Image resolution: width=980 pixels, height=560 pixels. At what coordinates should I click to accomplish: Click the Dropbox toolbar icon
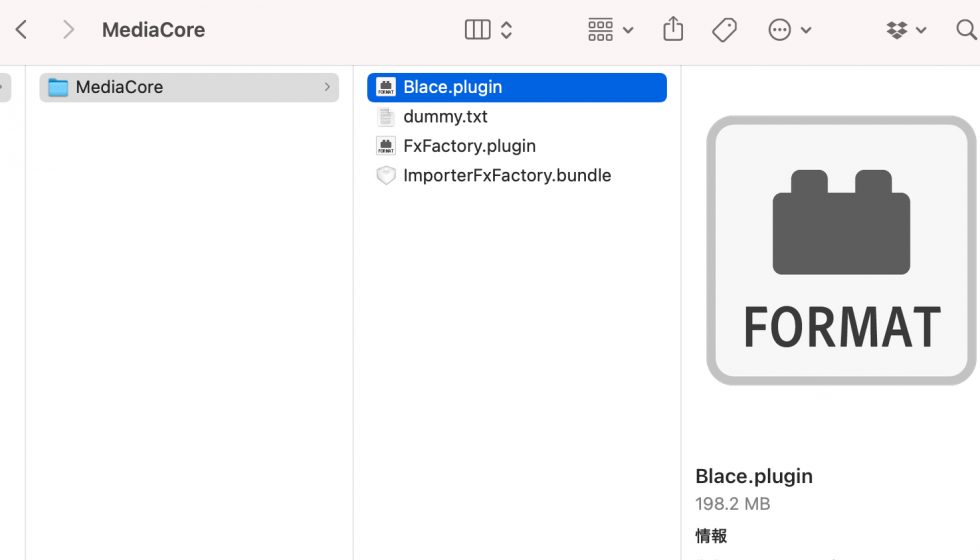[x=897, y=29]
